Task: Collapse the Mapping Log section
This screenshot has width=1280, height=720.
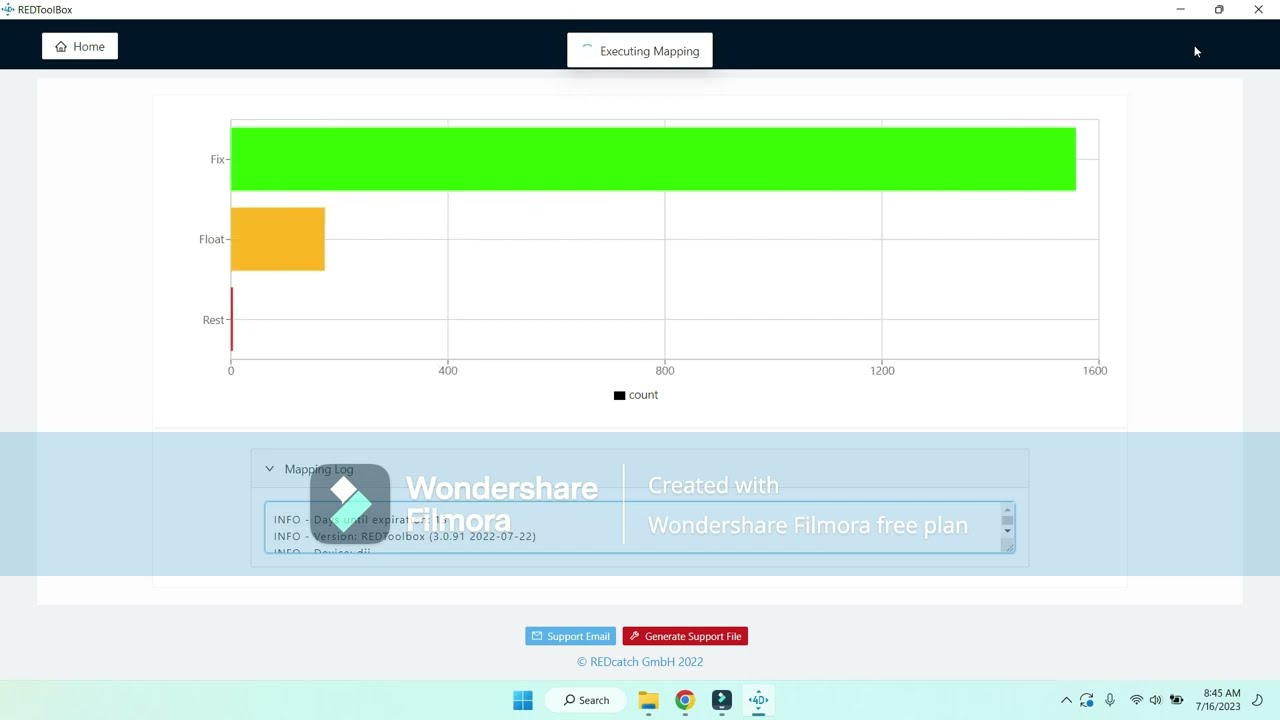Action: tap(269, 469)
